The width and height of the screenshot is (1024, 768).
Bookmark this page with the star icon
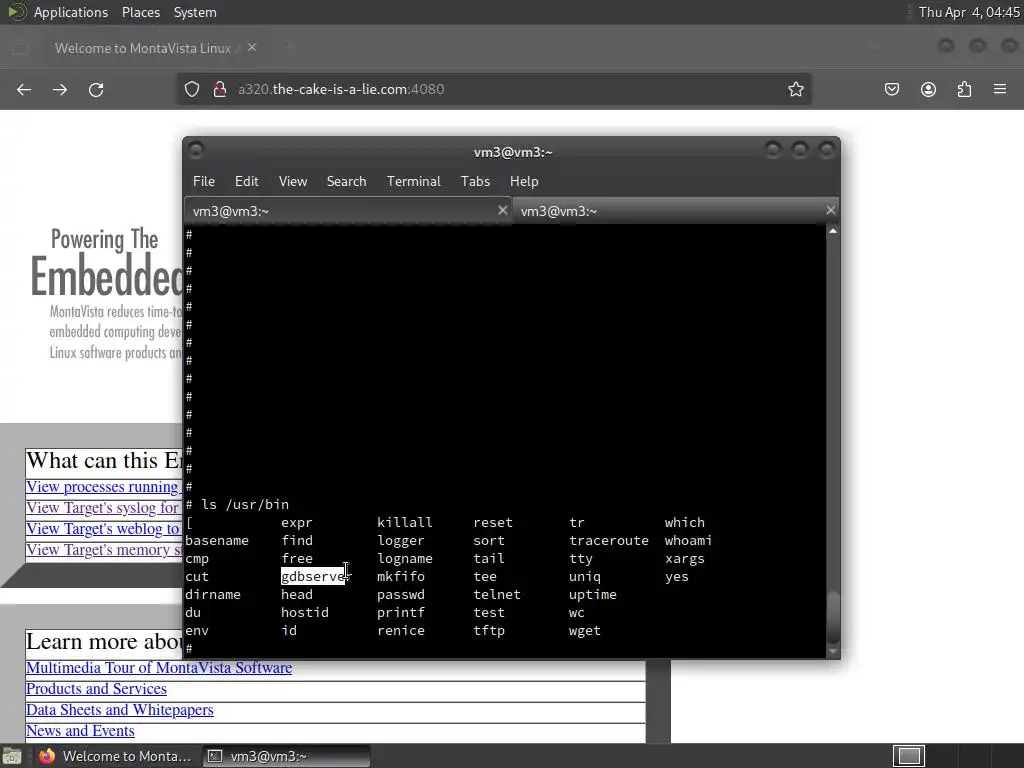(x=795, y=89)
